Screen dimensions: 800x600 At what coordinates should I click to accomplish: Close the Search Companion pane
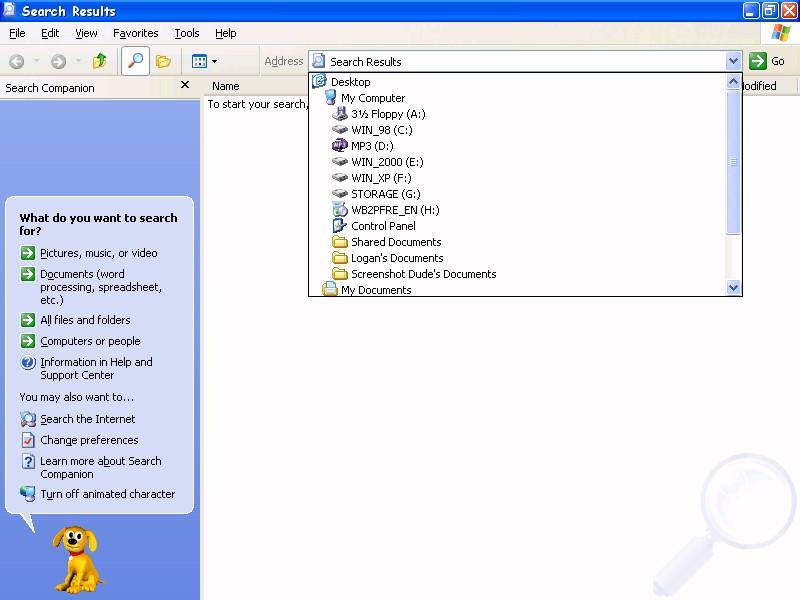(x=185, y=85)
